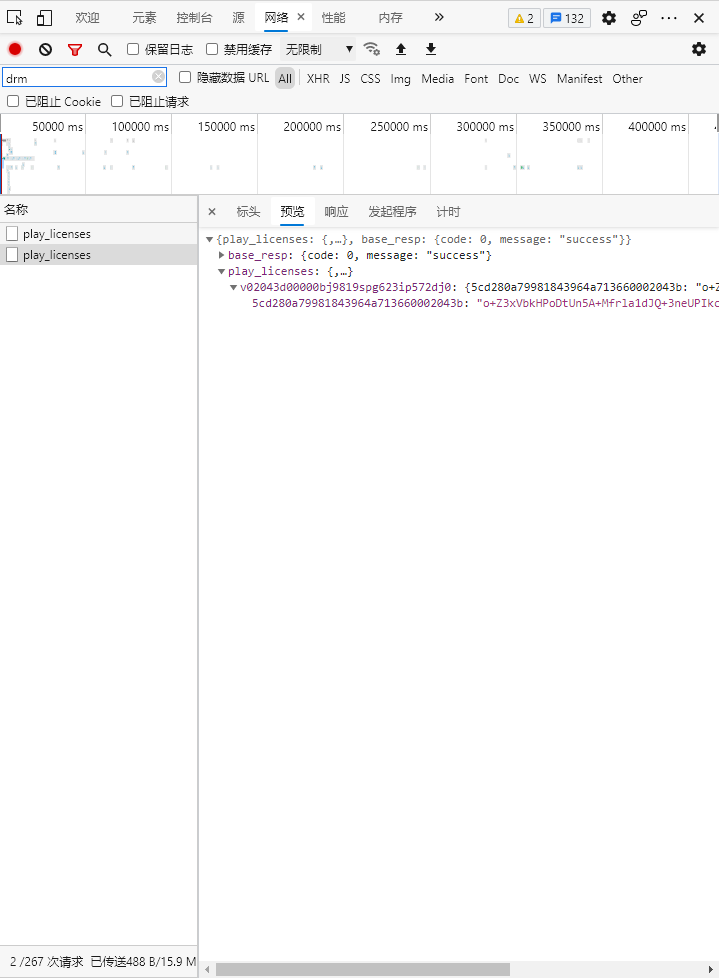Click the export HAR download arrow
Image resolution: width=719 pixels, height=978 pixels.
pos(431,49)
